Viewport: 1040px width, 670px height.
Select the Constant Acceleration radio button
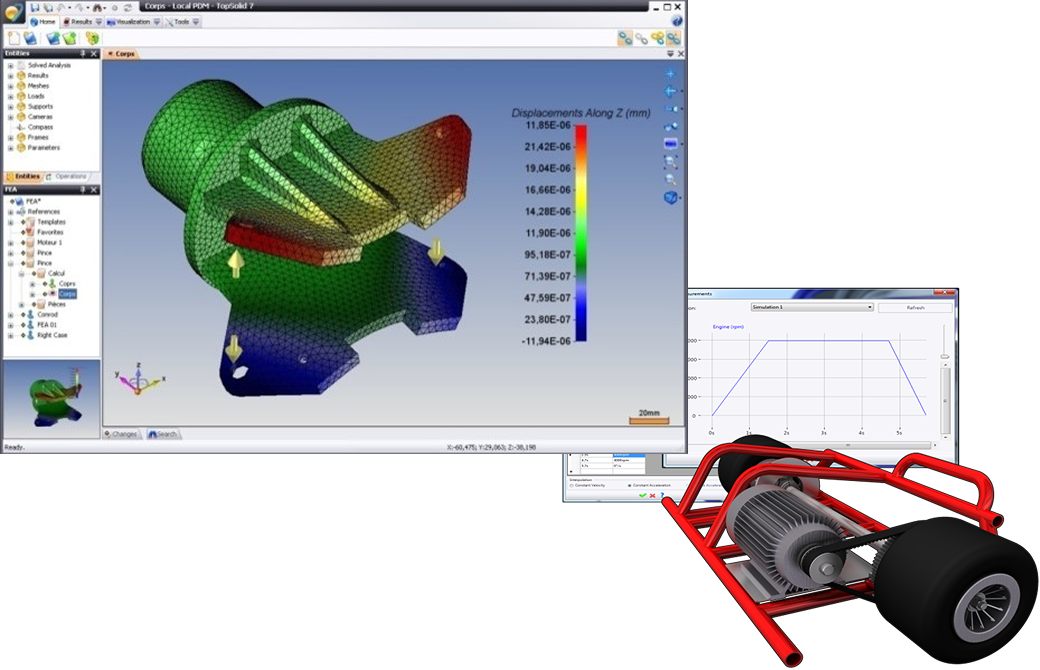629,485
